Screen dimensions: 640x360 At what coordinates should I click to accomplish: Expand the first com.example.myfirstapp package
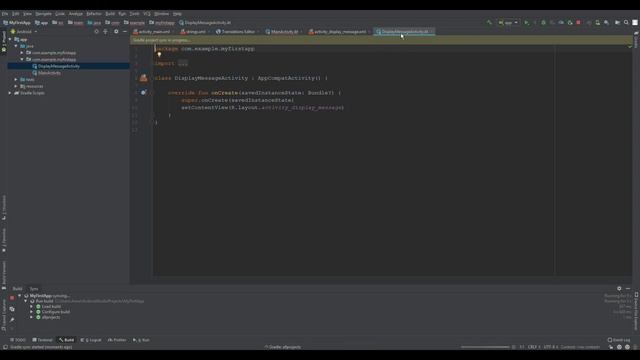[x=22, y=53]
